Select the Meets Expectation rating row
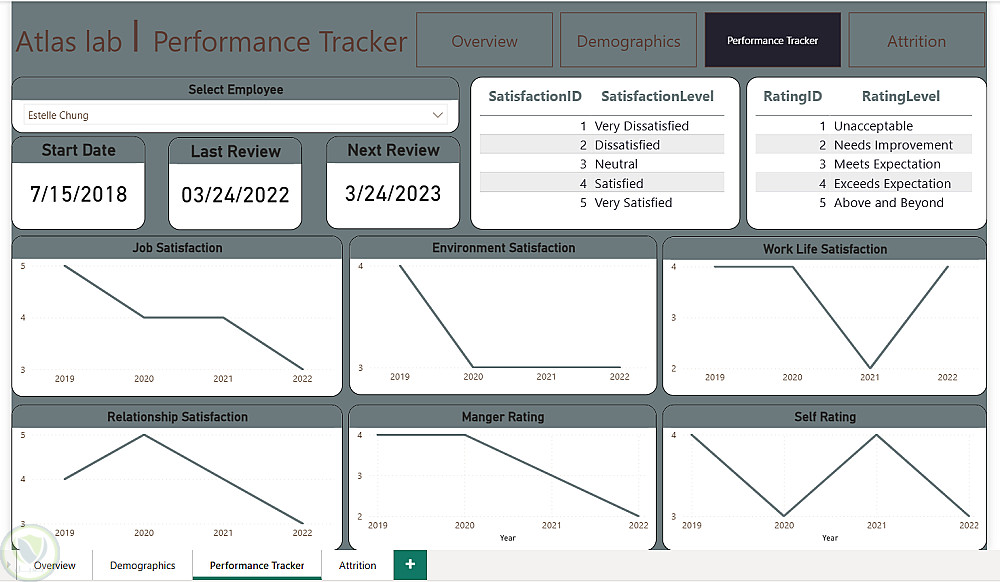Screen dimensions: 1000x582 864,164
